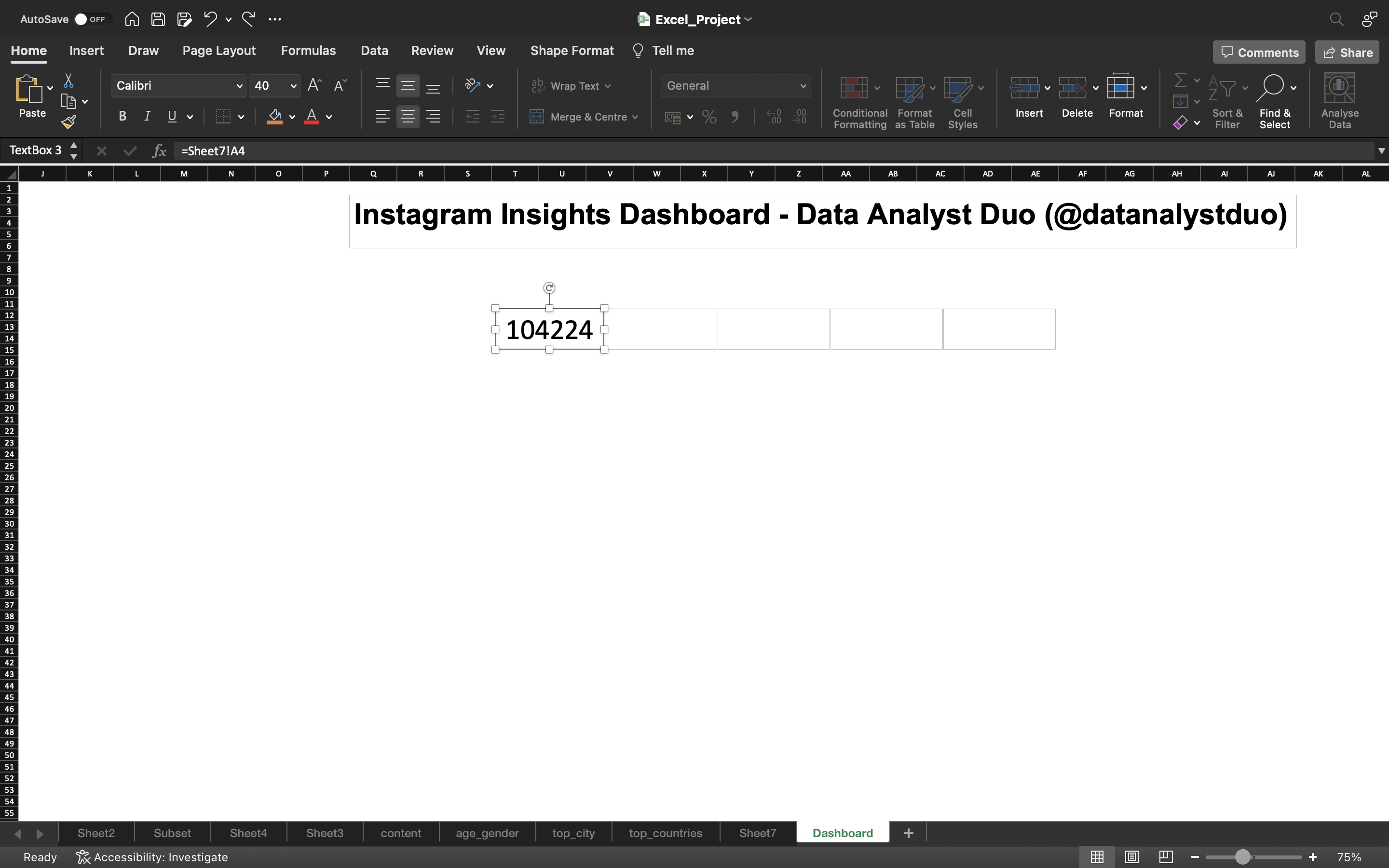The image size is (1389, 868).
Task: Click the Decrease Indent icon
Action: 472,117
